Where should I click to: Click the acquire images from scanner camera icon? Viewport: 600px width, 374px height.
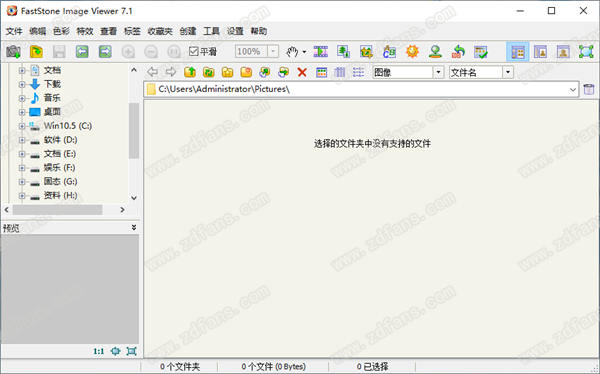(13, 51)
